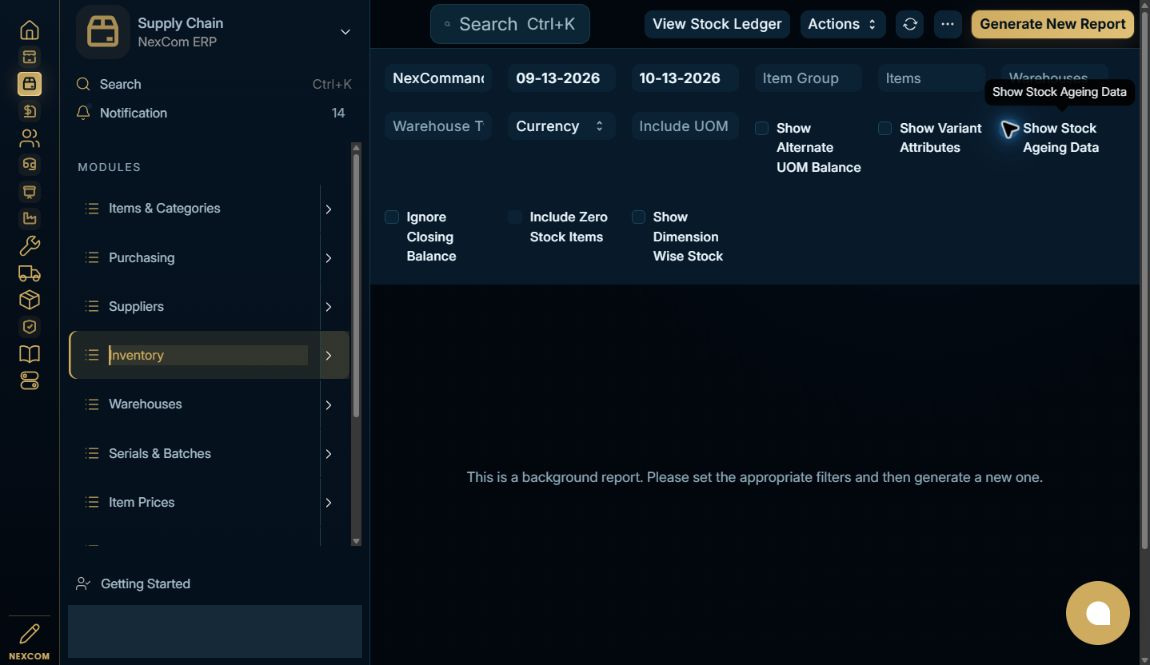Expand the Serials & Batches chevron

329,454
